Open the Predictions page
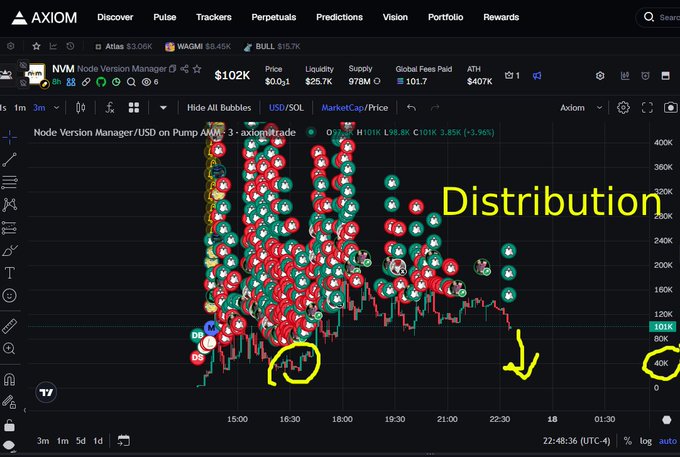This screenshot has height=457, width=680. [x=340, y=17]
